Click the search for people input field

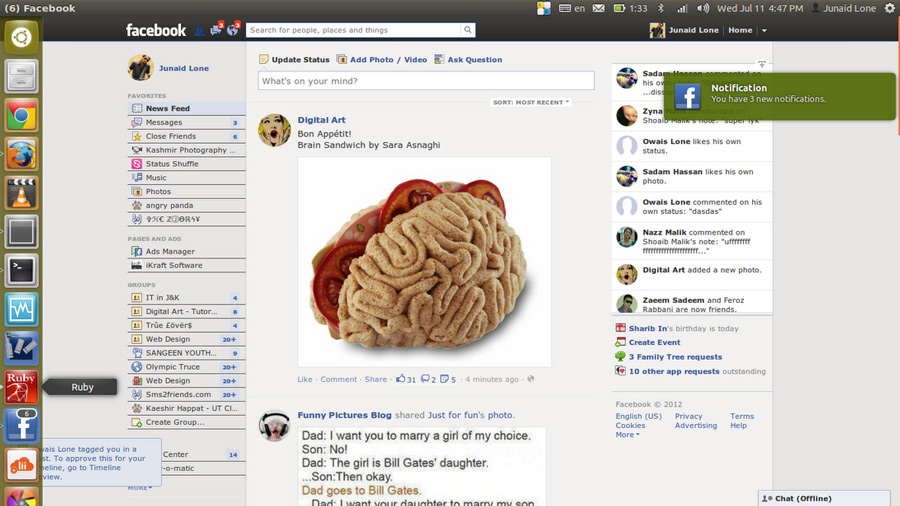coord(354,30)
